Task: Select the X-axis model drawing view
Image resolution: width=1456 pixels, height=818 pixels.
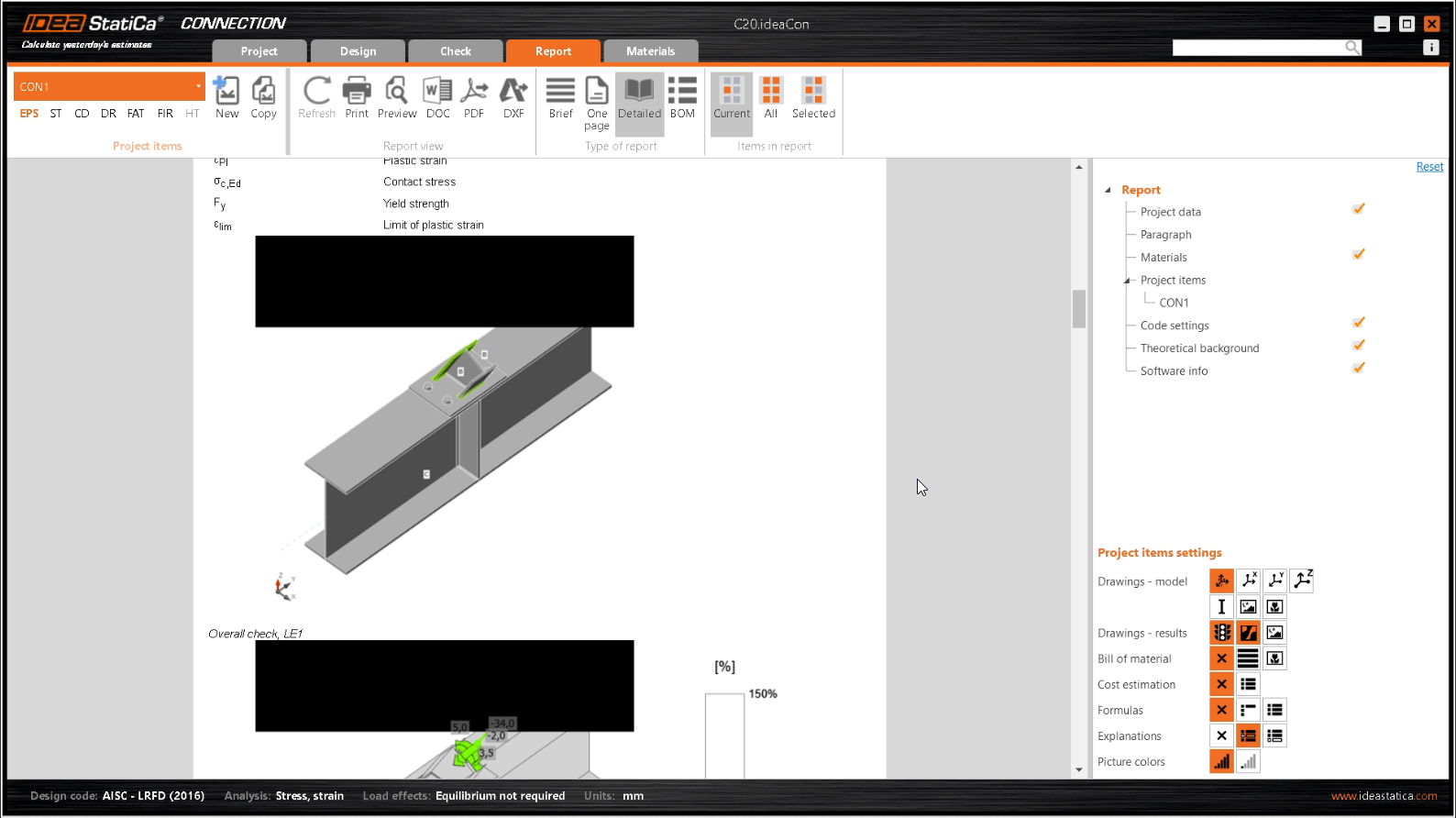Action: pos(1248,580)
